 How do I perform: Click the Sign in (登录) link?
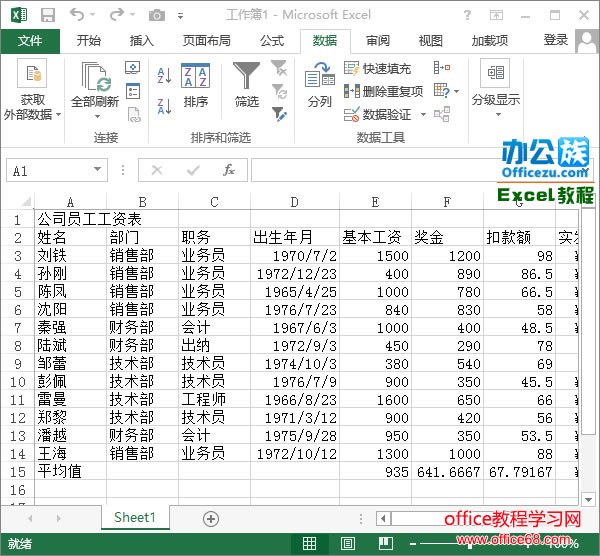(x=556, y=40)
